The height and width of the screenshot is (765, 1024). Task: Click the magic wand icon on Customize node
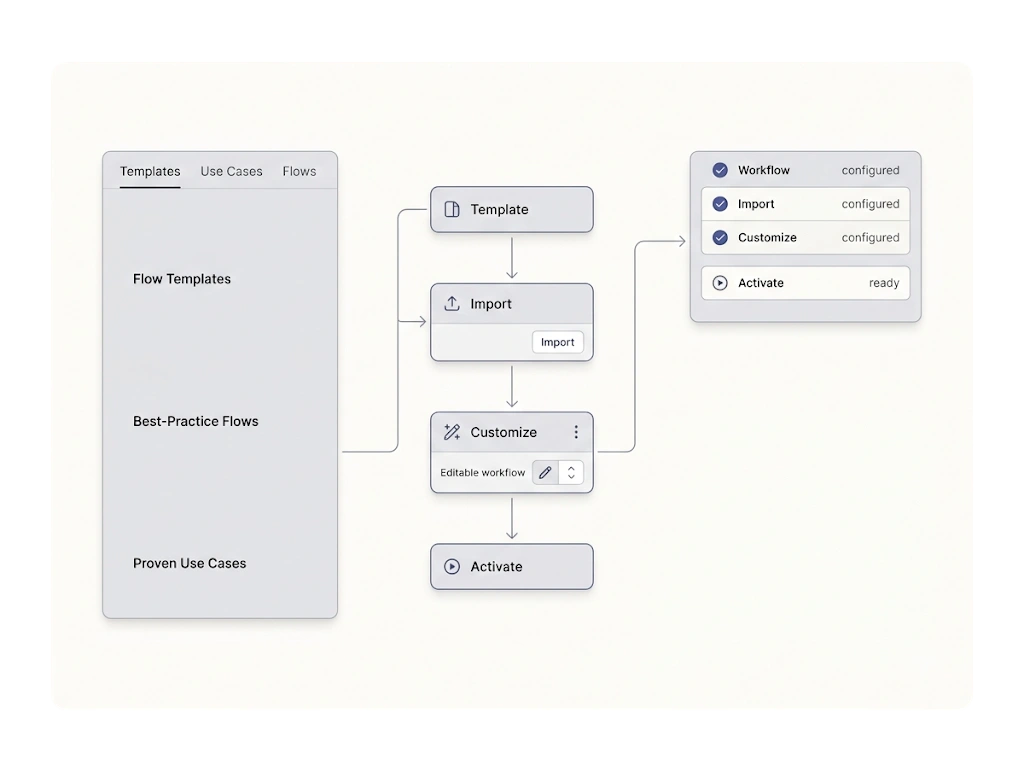click(x=452, y=432)
